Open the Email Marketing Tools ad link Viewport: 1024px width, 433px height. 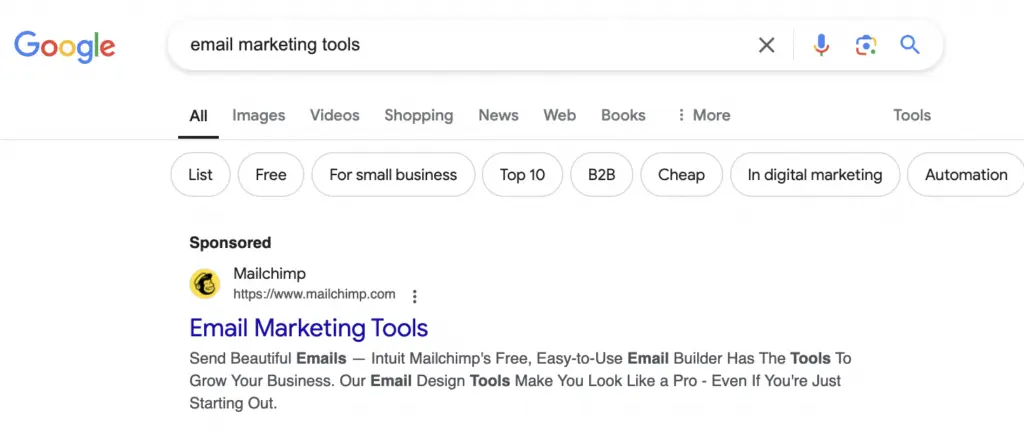pos(308,327)
